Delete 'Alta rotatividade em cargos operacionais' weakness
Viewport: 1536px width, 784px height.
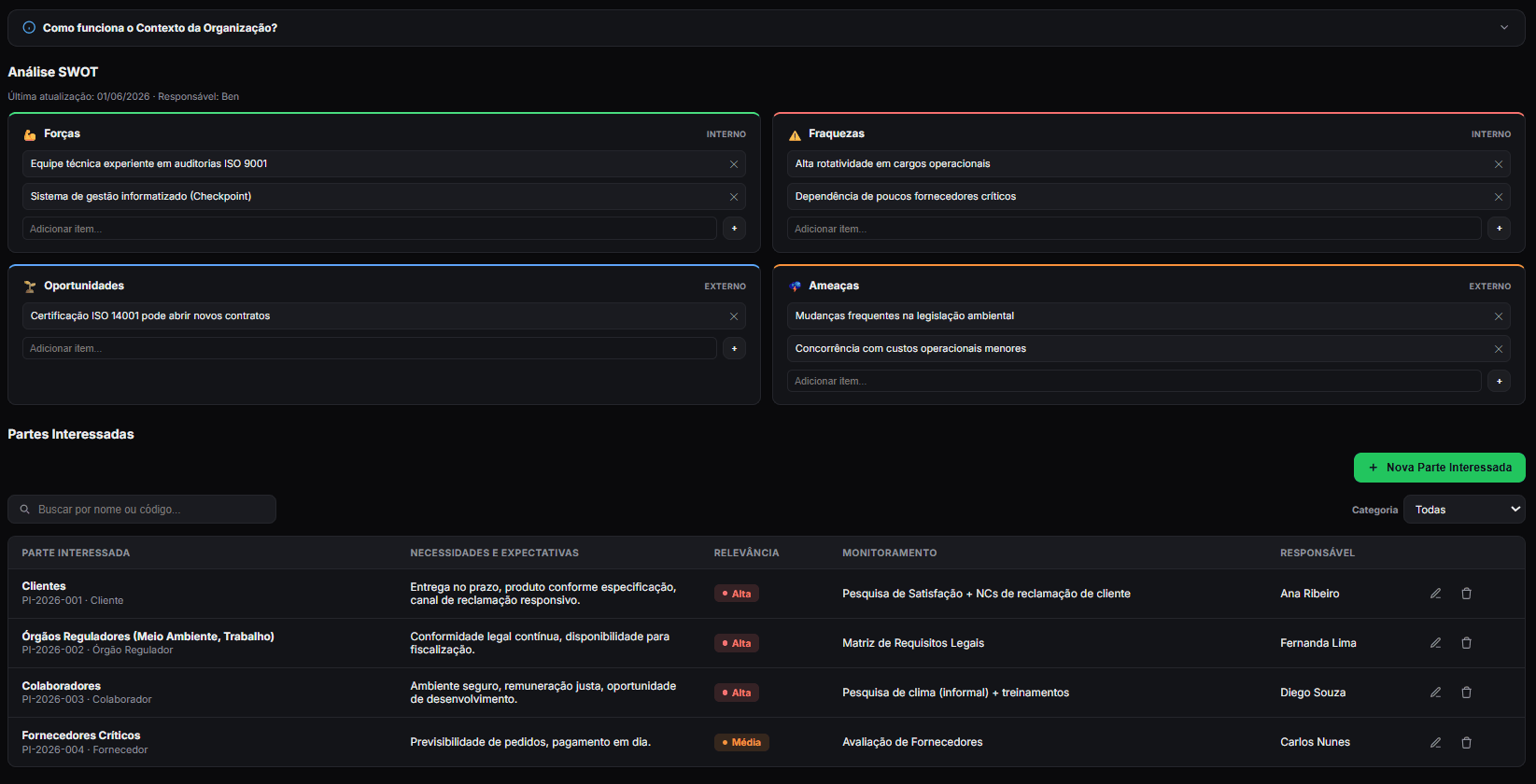coord(1499,164)
